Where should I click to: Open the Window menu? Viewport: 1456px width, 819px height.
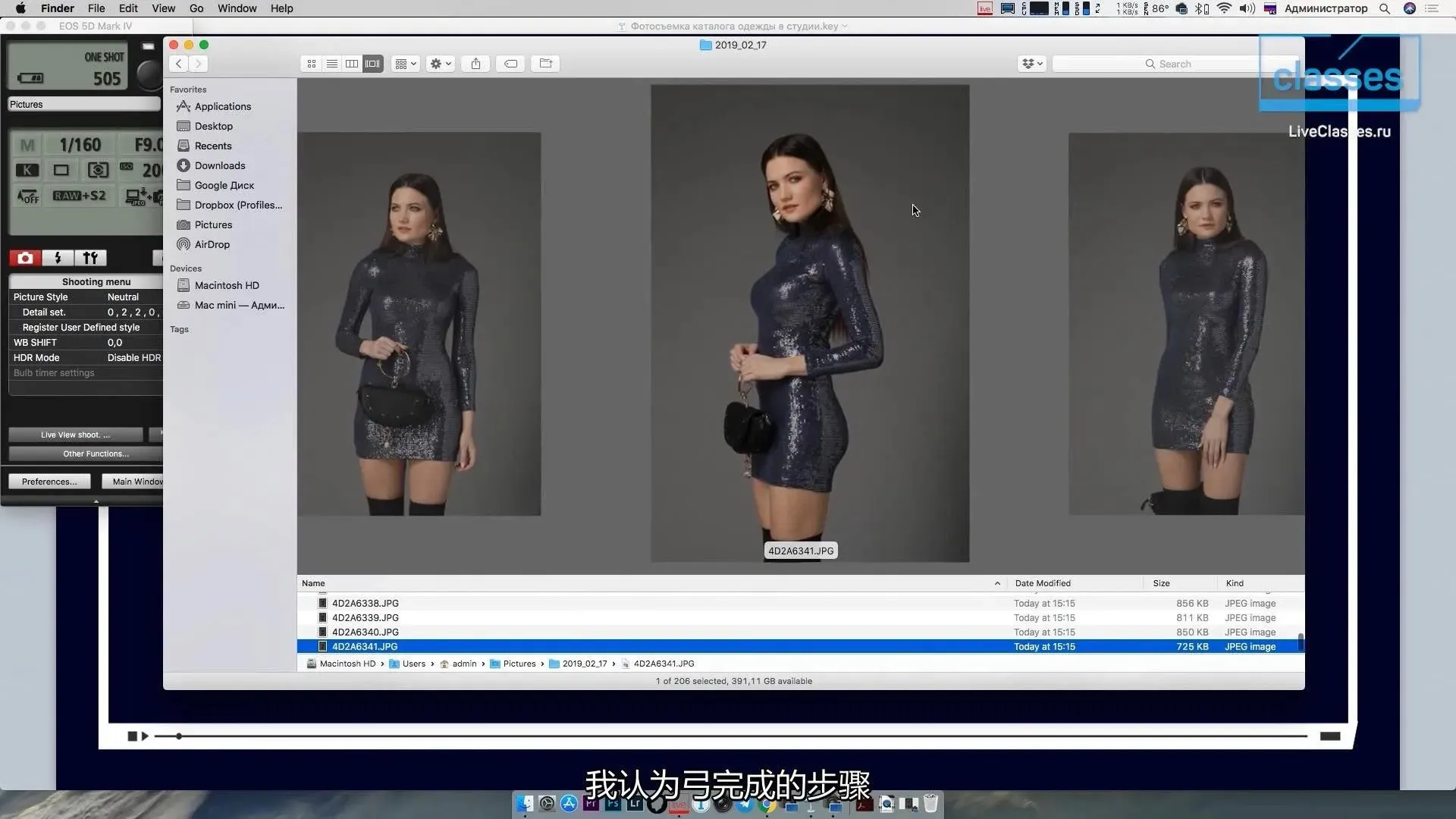pyautogui.click(x=237, y=8)
